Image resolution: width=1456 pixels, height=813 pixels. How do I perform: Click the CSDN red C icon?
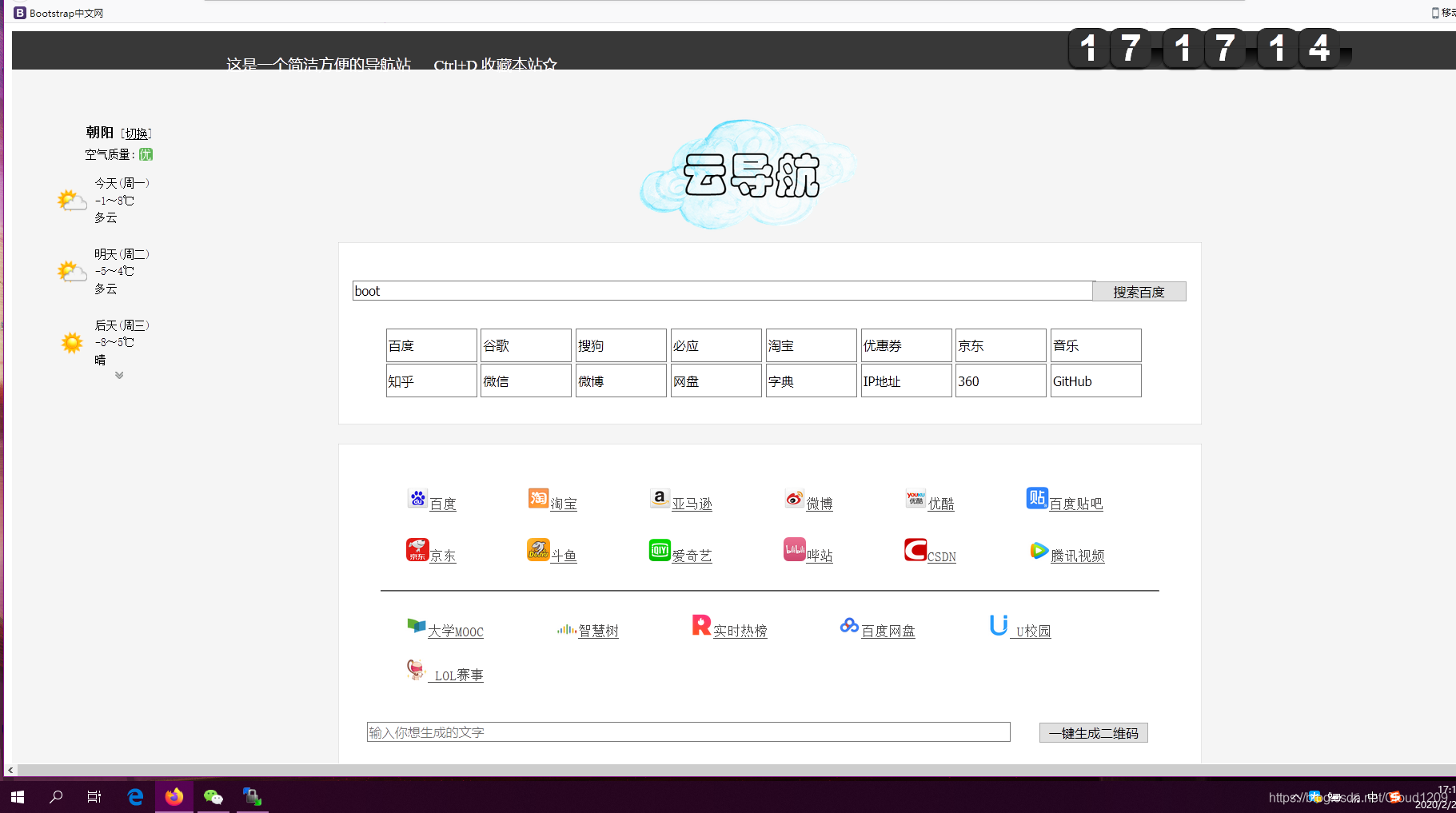(915, 550)
